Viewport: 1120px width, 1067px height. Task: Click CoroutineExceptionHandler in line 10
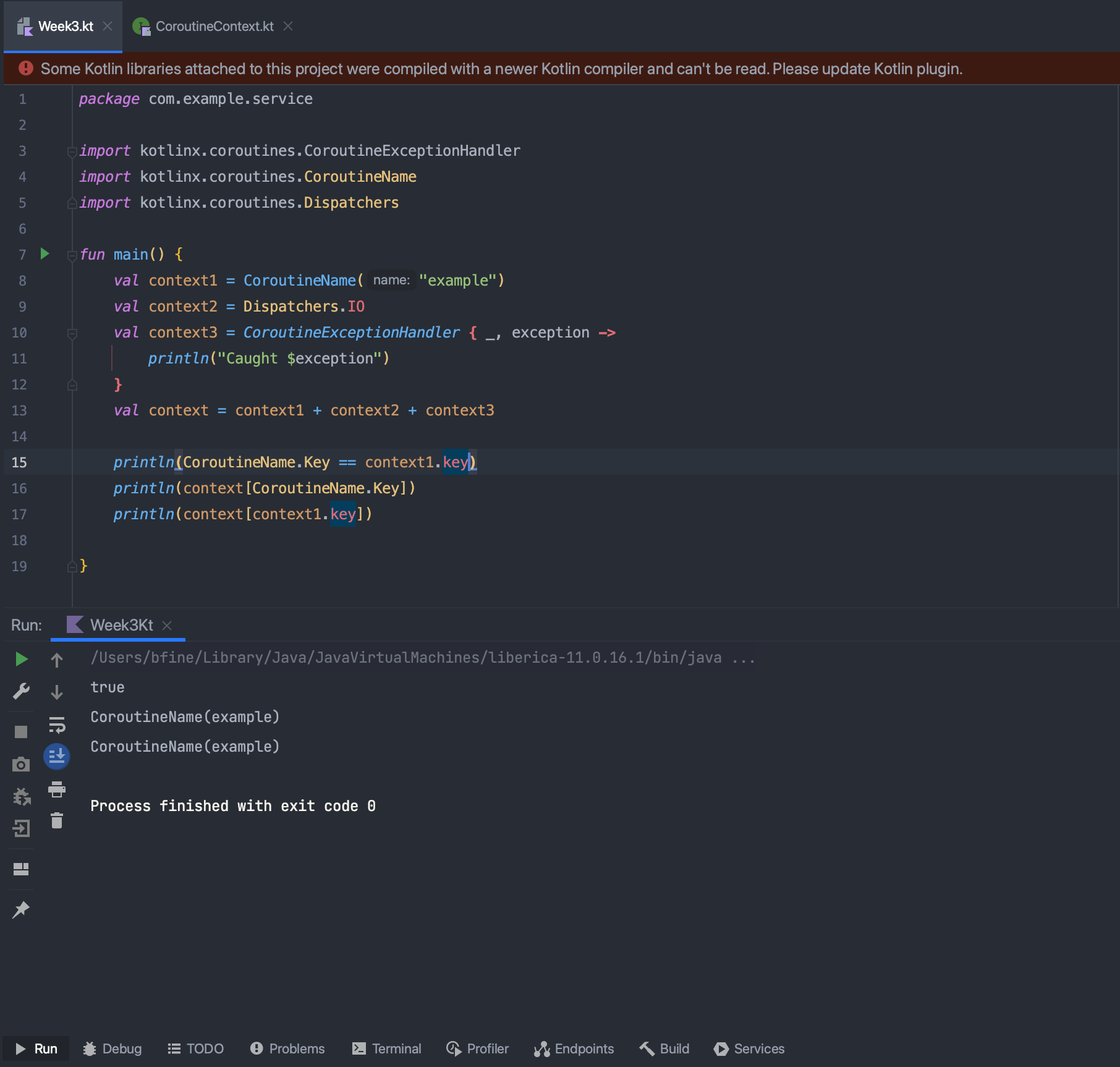pos(351,333)
